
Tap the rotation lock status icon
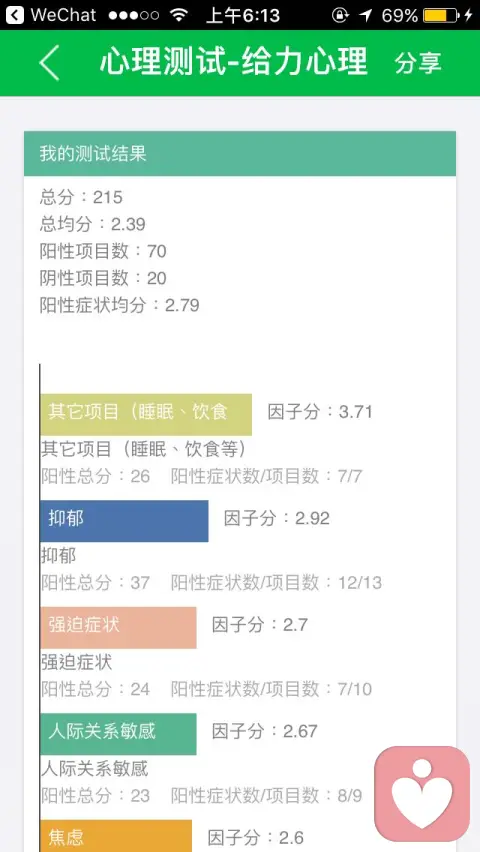coord(340,15)
